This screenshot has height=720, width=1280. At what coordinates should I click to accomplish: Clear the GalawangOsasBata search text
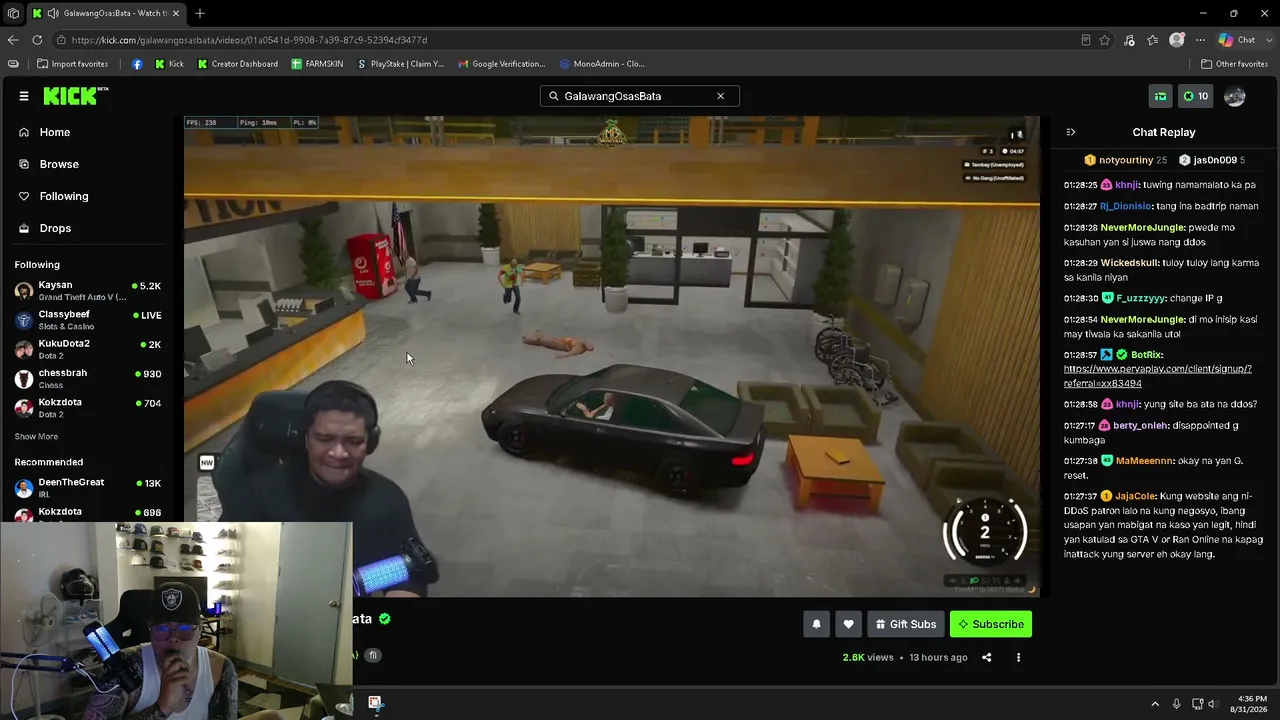(720, 96)
